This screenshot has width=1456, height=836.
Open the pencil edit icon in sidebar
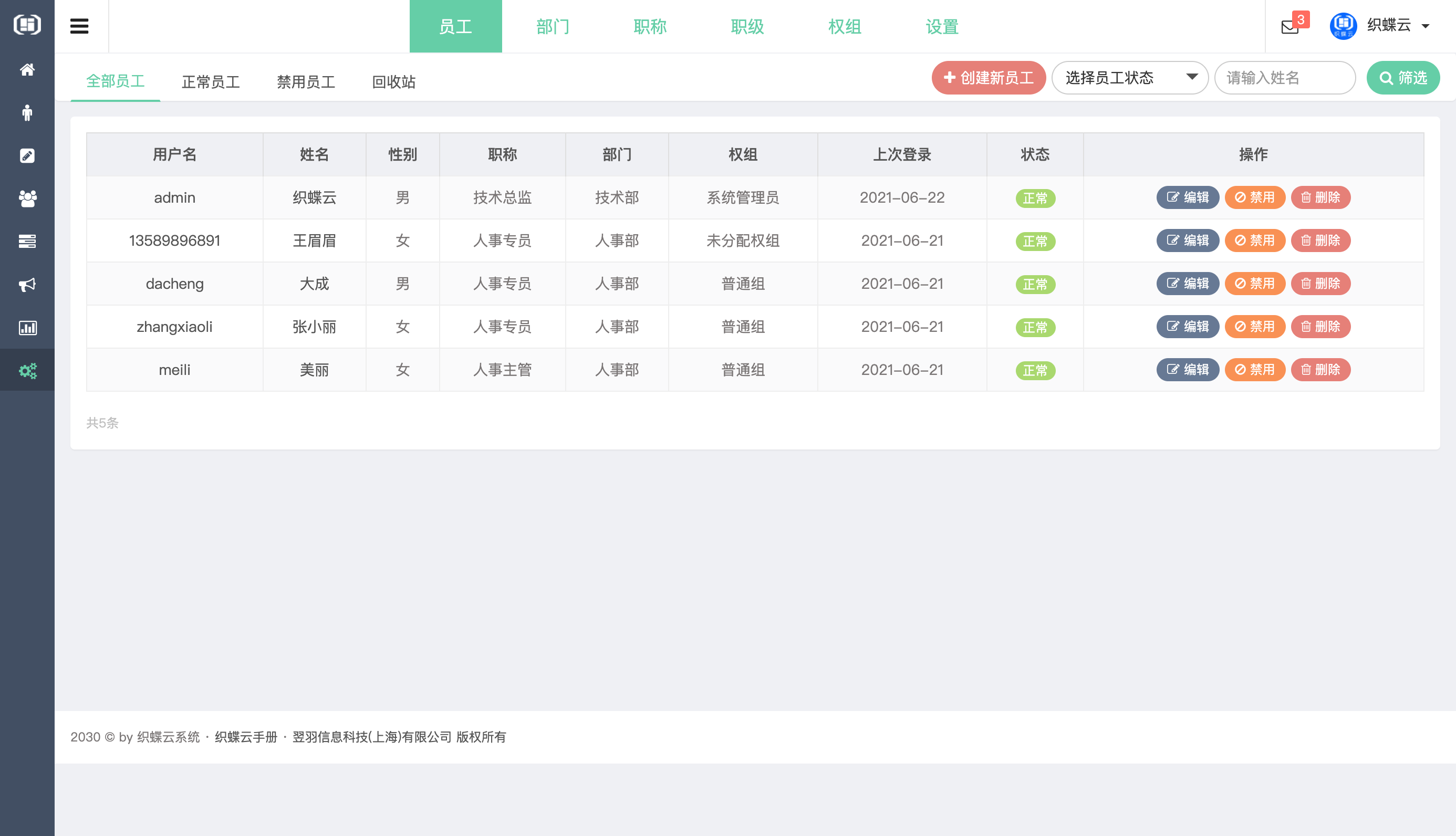point(27,155)
